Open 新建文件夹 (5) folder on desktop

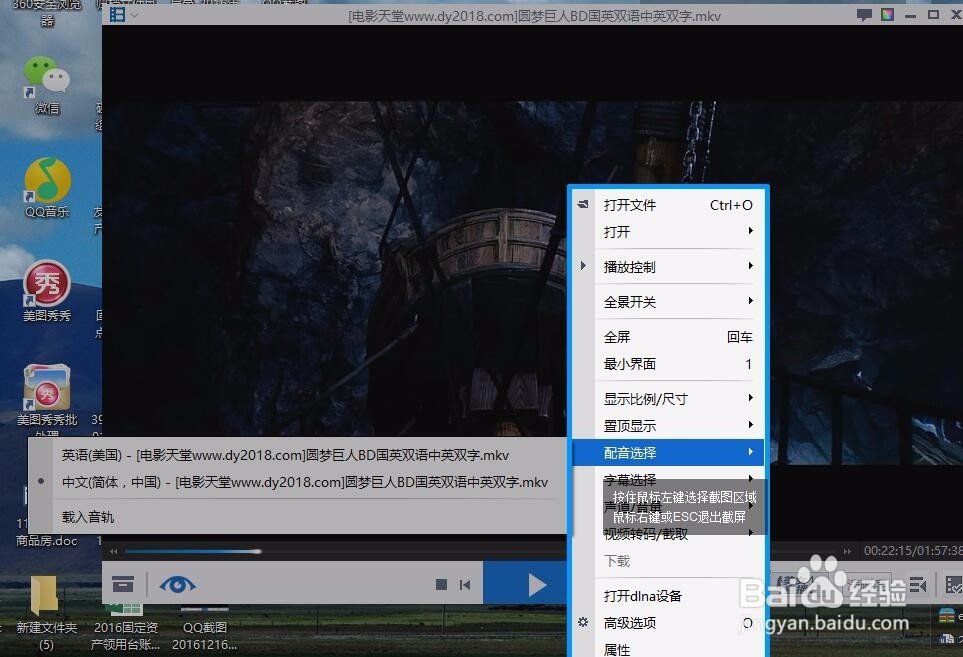click(47, 612)
